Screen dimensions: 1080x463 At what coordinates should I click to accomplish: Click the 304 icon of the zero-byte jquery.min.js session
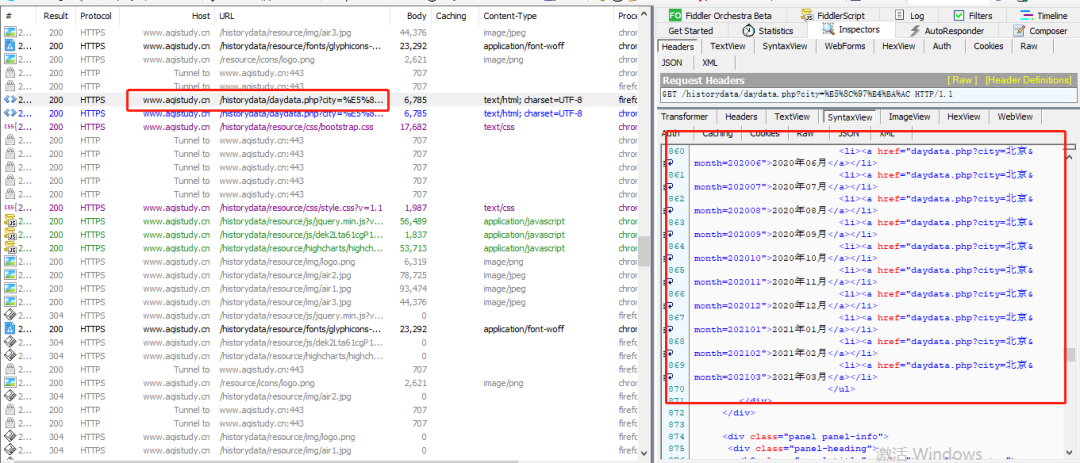point(10,316)
